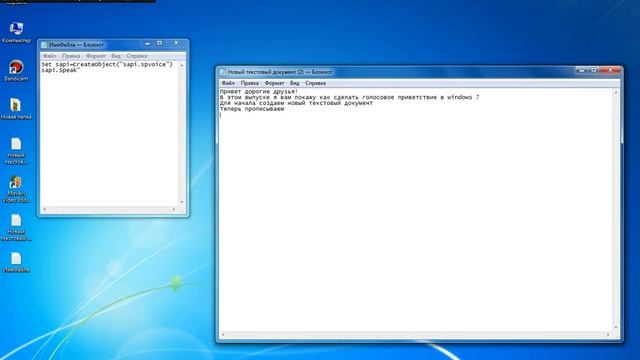Open the Компьютер desktop icon
Screen dimensions: 640x360
[x=16, y=32]
